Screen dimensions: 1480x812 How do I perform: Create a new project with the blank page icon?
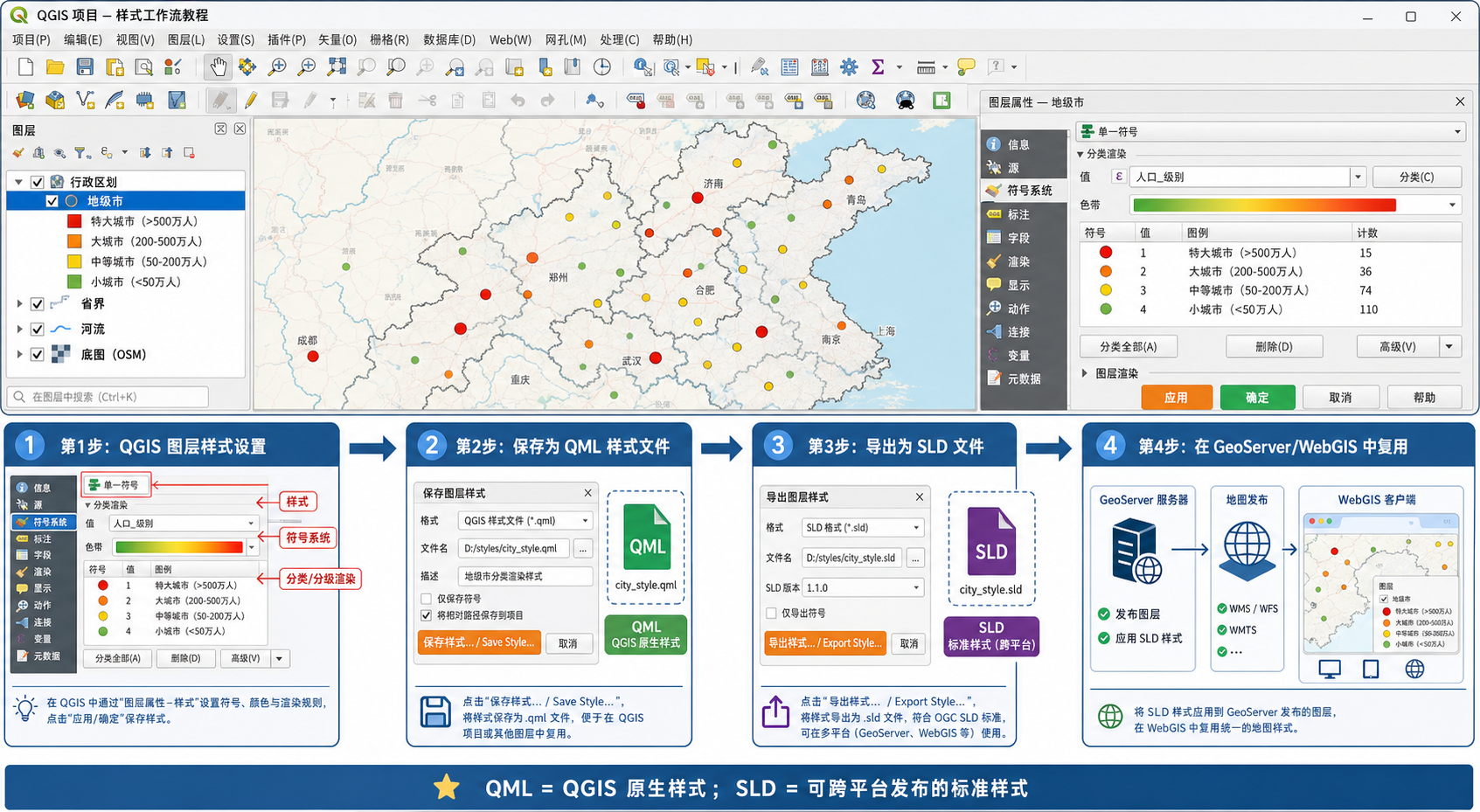pos(25,66)
